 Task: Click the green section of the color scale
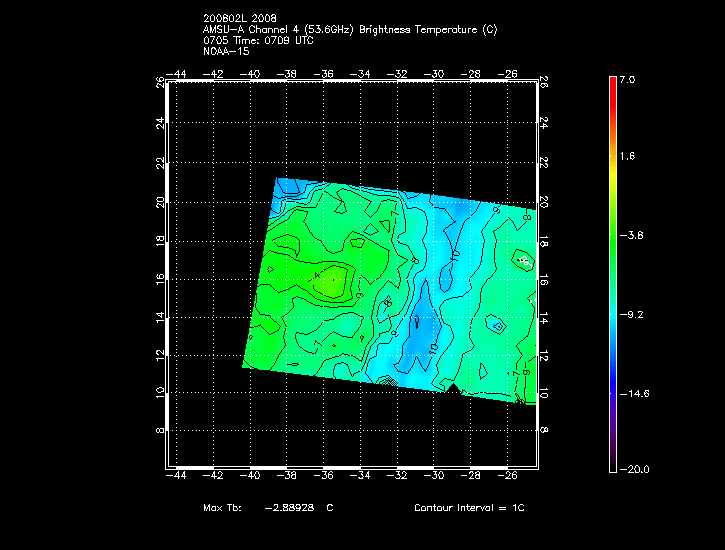click(x=612, y=240)
